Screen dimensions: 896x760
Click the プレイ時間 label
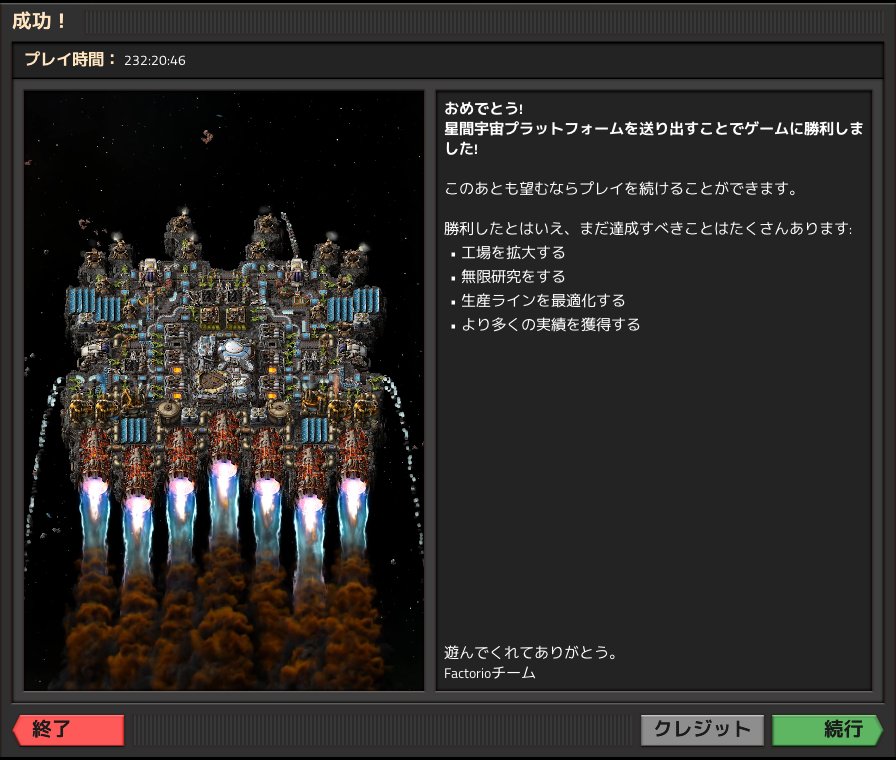[x=70, y=60]
